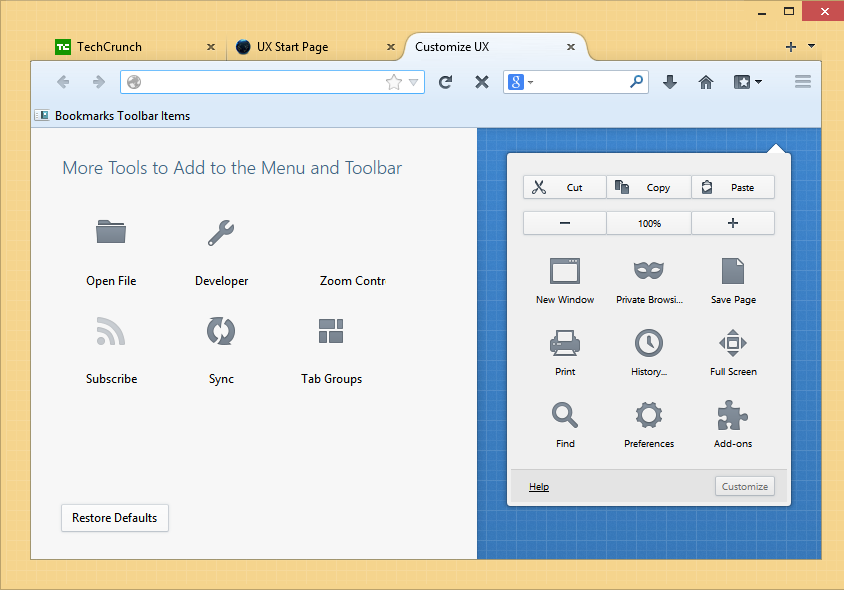Open the Help link in menu panel

[539, 487]
